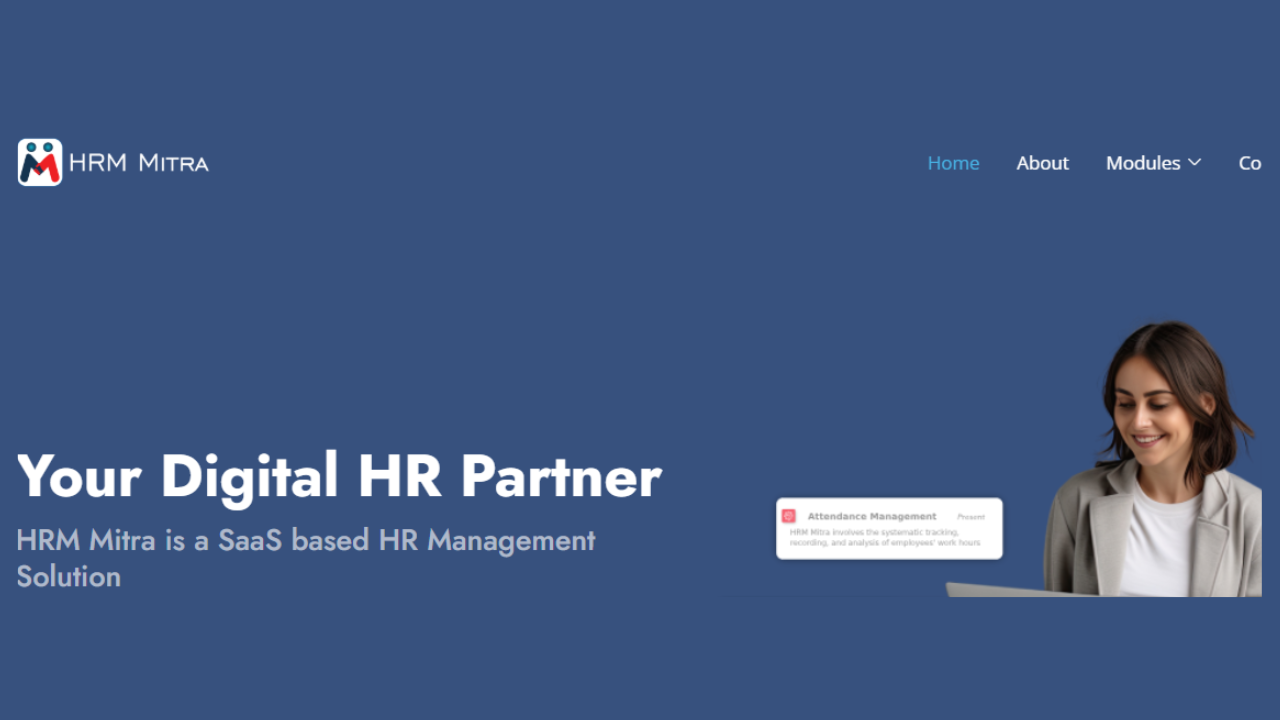Click the word Digital in the headline
This screenshot has height=720, width=1280.
(249, 476)
